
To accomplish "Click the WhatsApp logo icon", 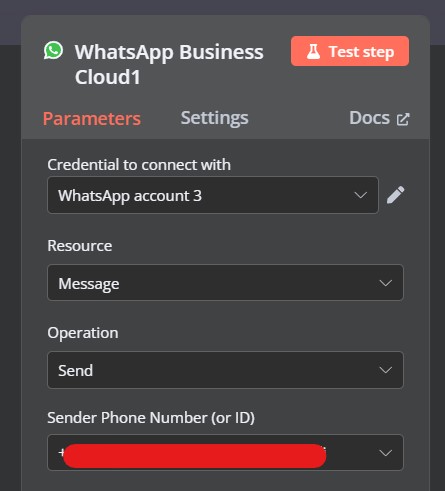I will 53,51.
